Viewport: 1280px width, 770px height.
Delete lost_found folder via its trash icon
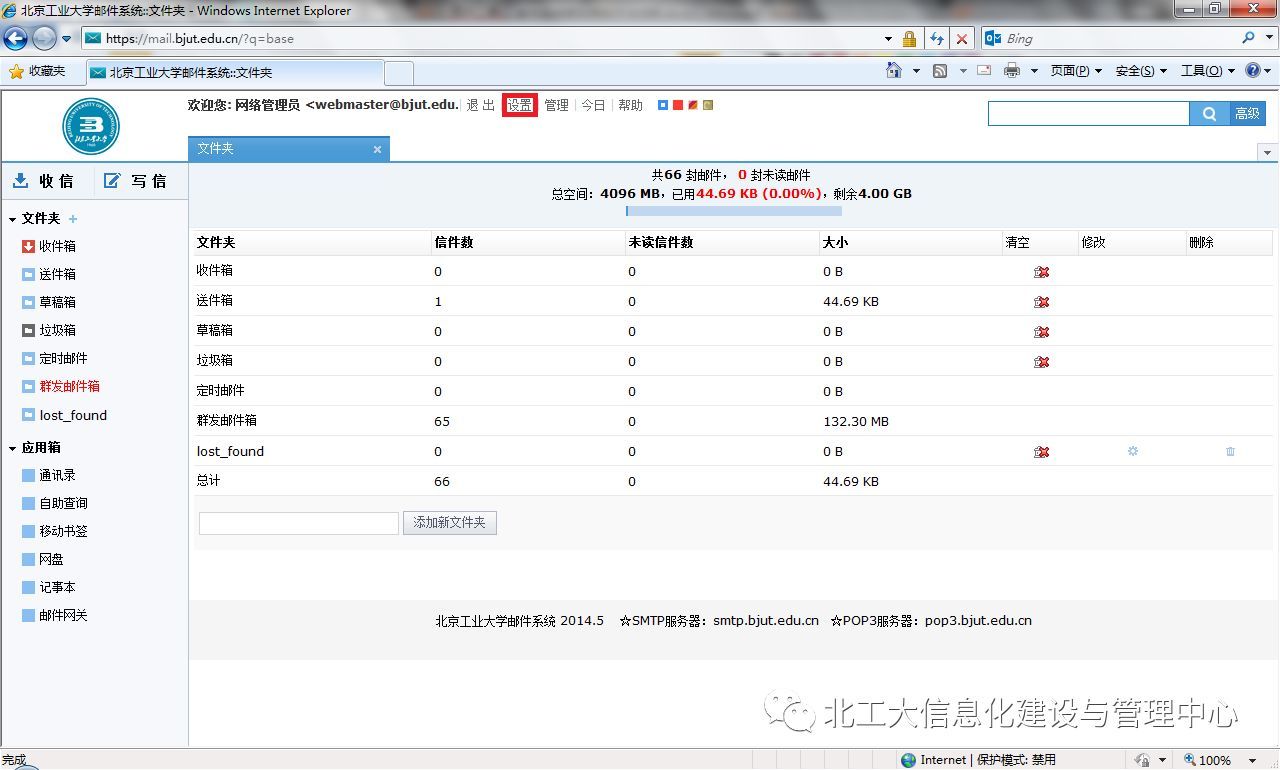1230,451
